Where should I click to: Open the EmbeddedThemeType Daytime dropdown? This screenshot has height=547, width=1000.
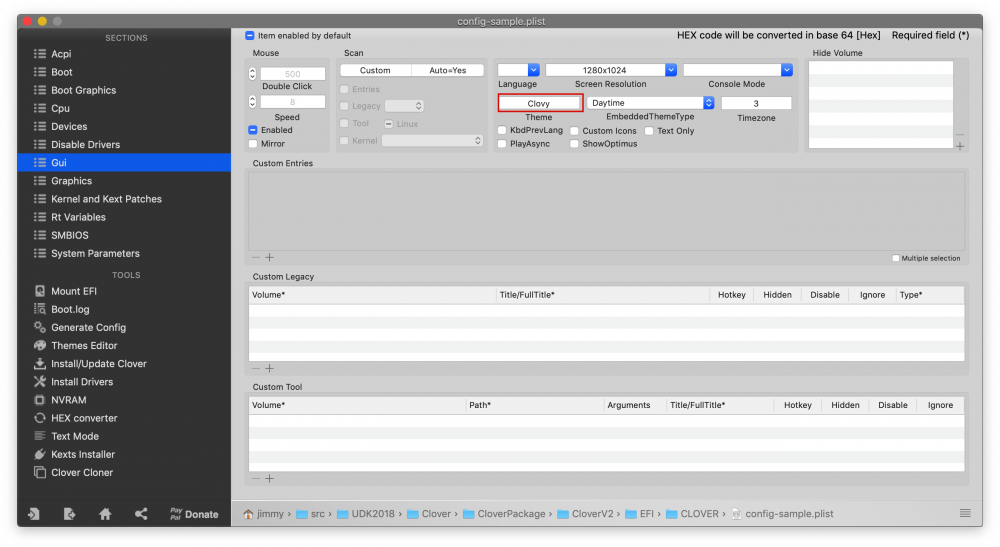click(x=650, y=103)
